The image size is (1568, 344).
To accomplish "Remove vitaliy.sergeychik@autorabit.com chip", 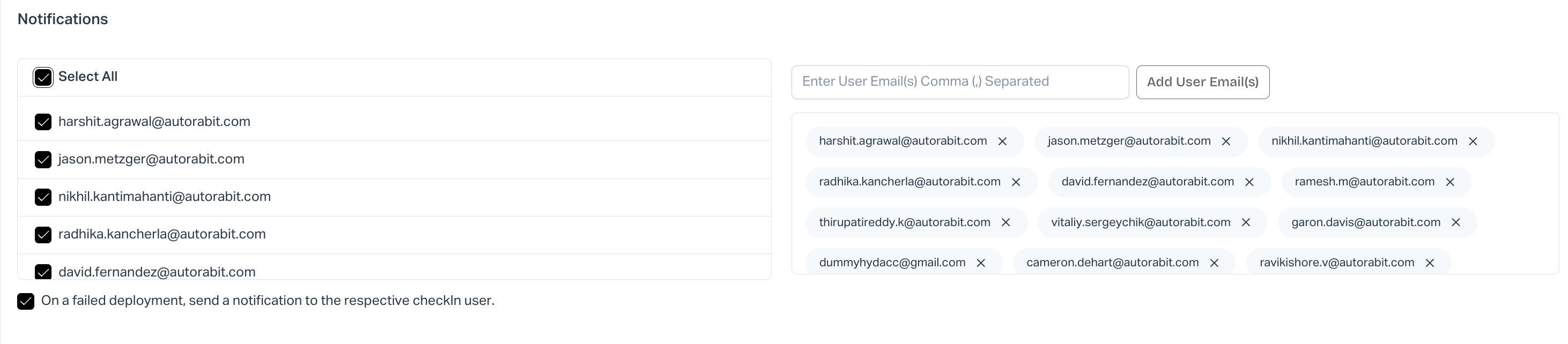I will pyautogui.click(x=1246, y=222).
